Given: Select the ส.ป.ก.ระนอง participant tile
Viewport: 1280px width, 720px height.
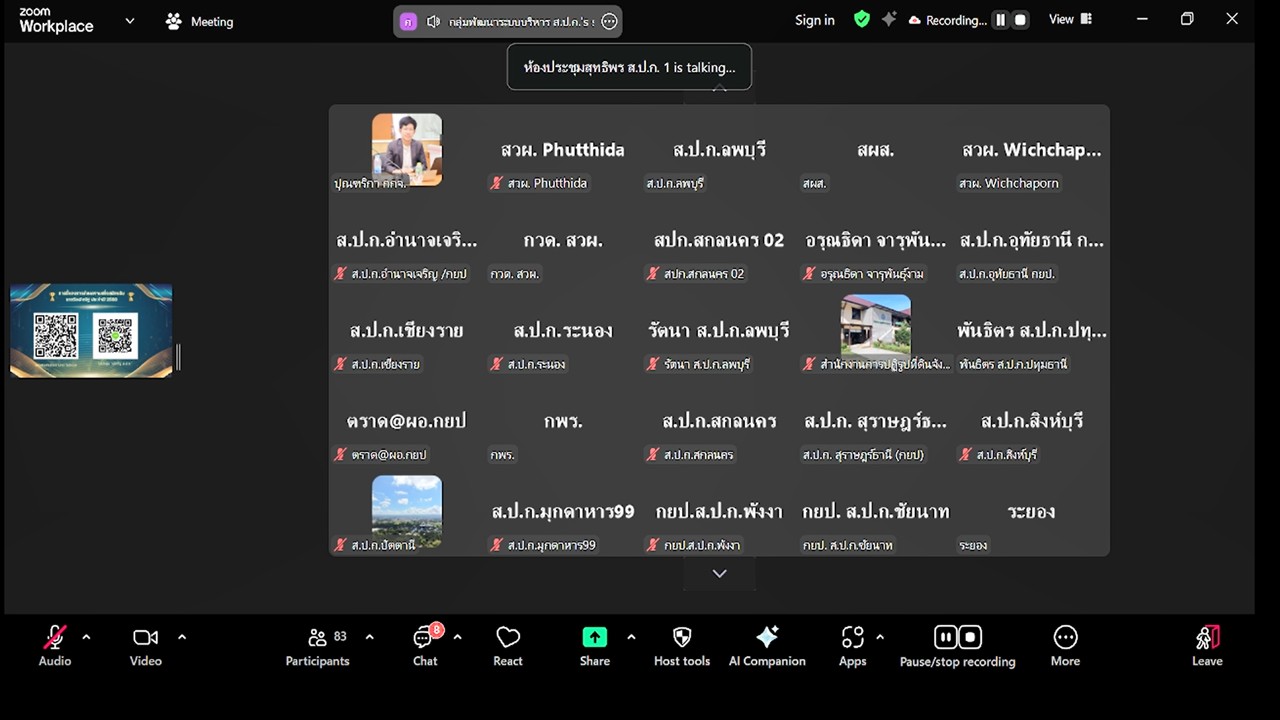Looking at the screenshot, I should point(563,331).
